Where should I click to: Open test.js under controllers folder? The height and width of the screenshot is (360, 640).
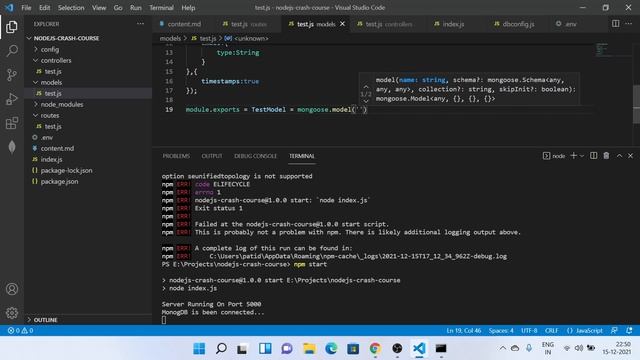[53, 71]
